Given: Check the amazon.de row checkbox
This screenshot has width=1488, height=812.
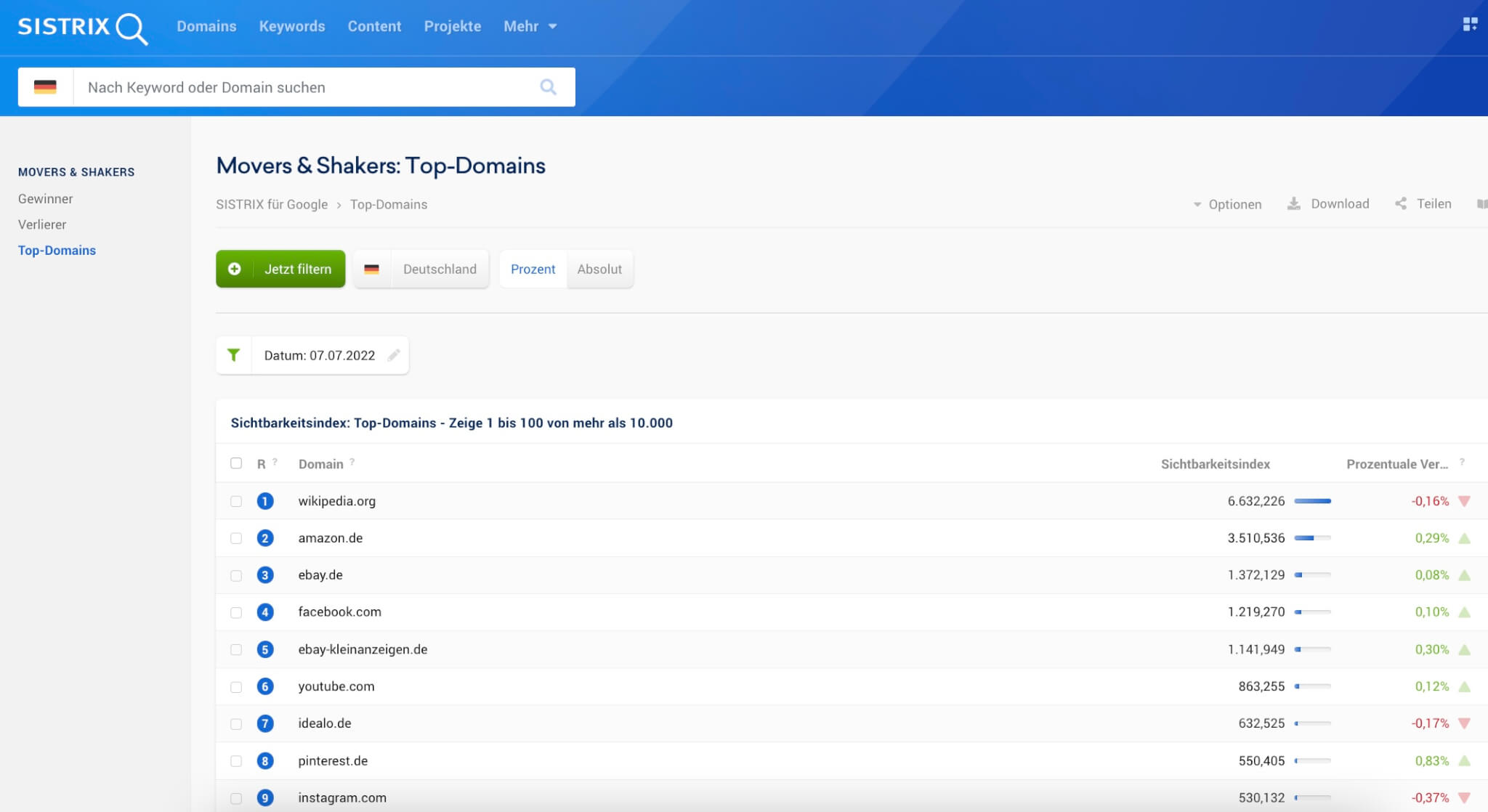Looking at the screenshot, I should point(236,538).
